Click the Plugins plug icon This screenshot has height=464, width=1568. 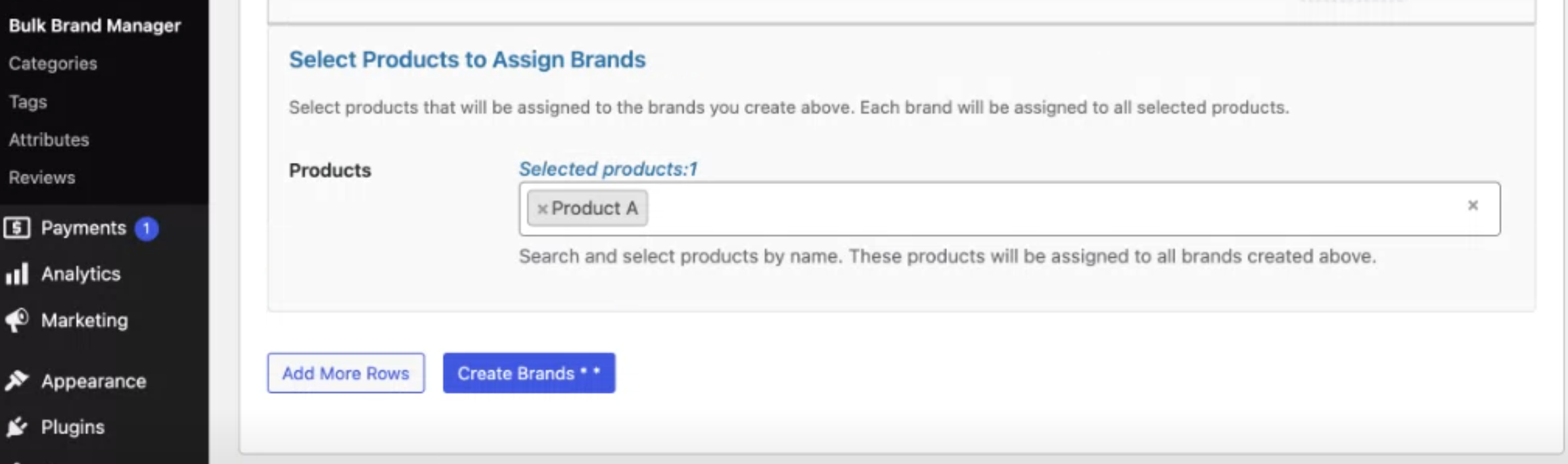point(17,427)
